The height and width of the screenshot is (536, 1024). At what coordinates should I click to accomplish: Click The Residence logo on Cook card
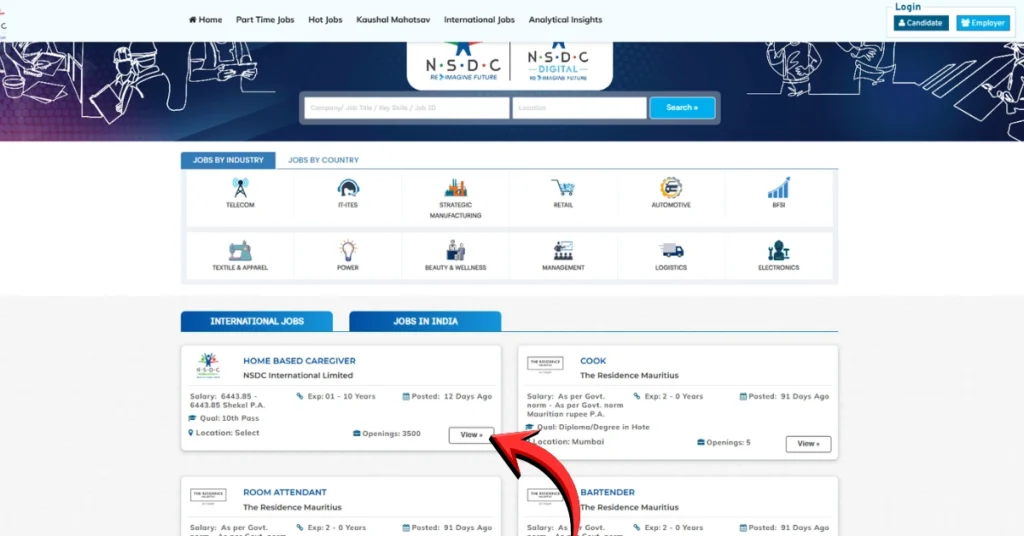545,365
